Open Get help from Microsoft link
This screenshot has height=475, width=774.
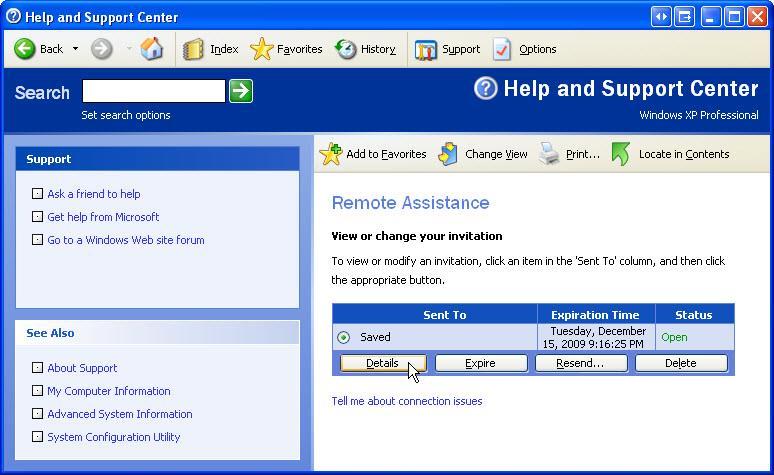103,217
